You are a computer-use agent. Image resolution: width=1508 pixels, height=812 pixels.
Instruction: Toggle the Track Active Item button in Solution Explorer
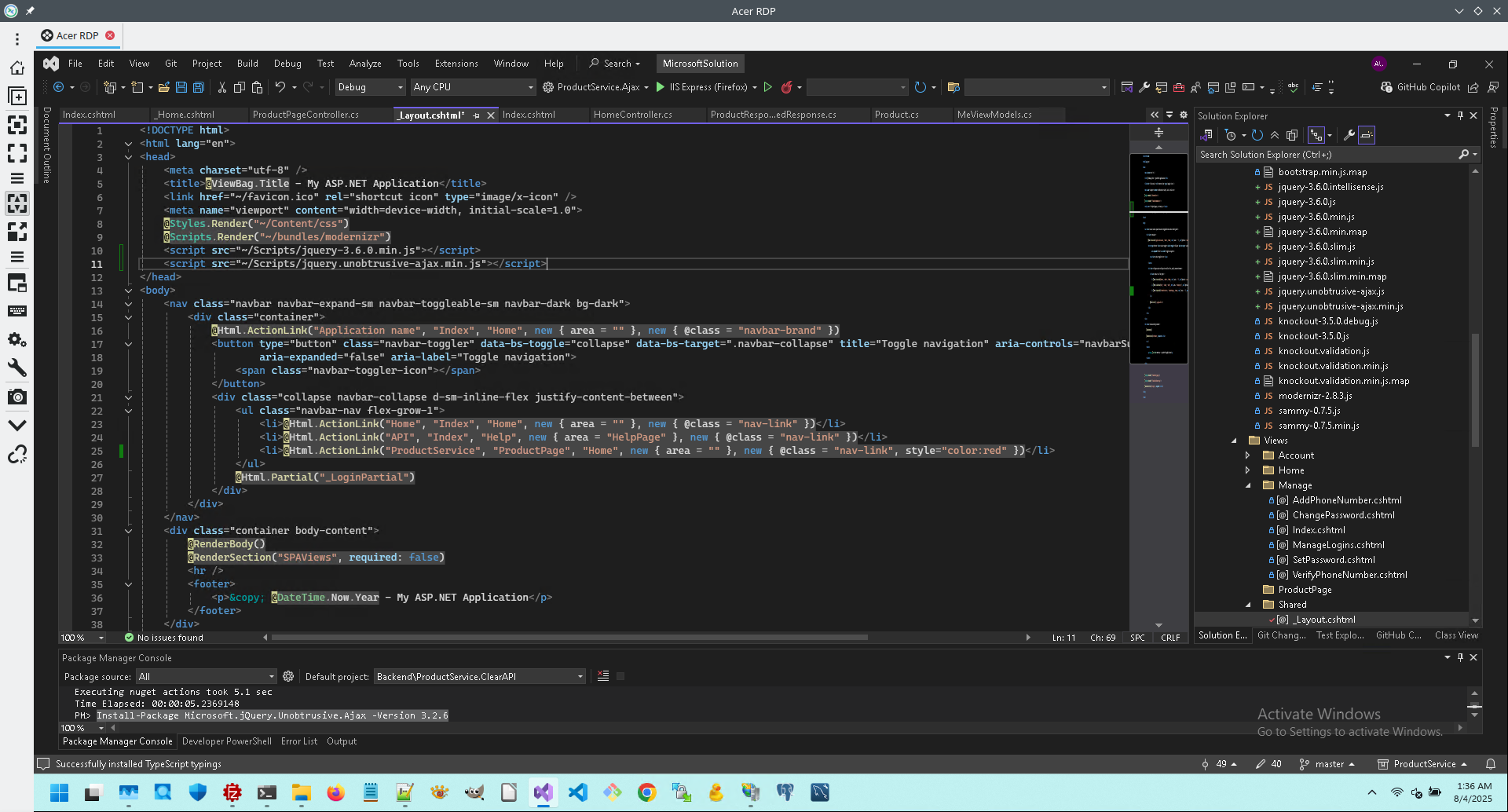point(1316,135)
